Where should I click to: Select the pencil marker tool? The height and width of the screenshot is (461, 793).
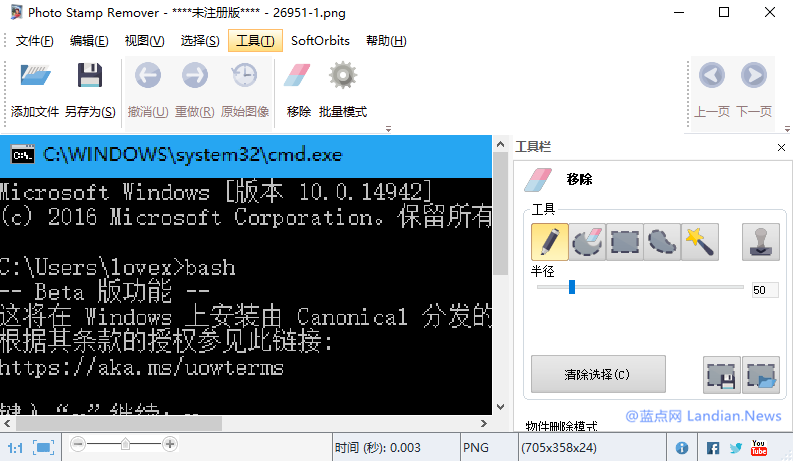550,242
